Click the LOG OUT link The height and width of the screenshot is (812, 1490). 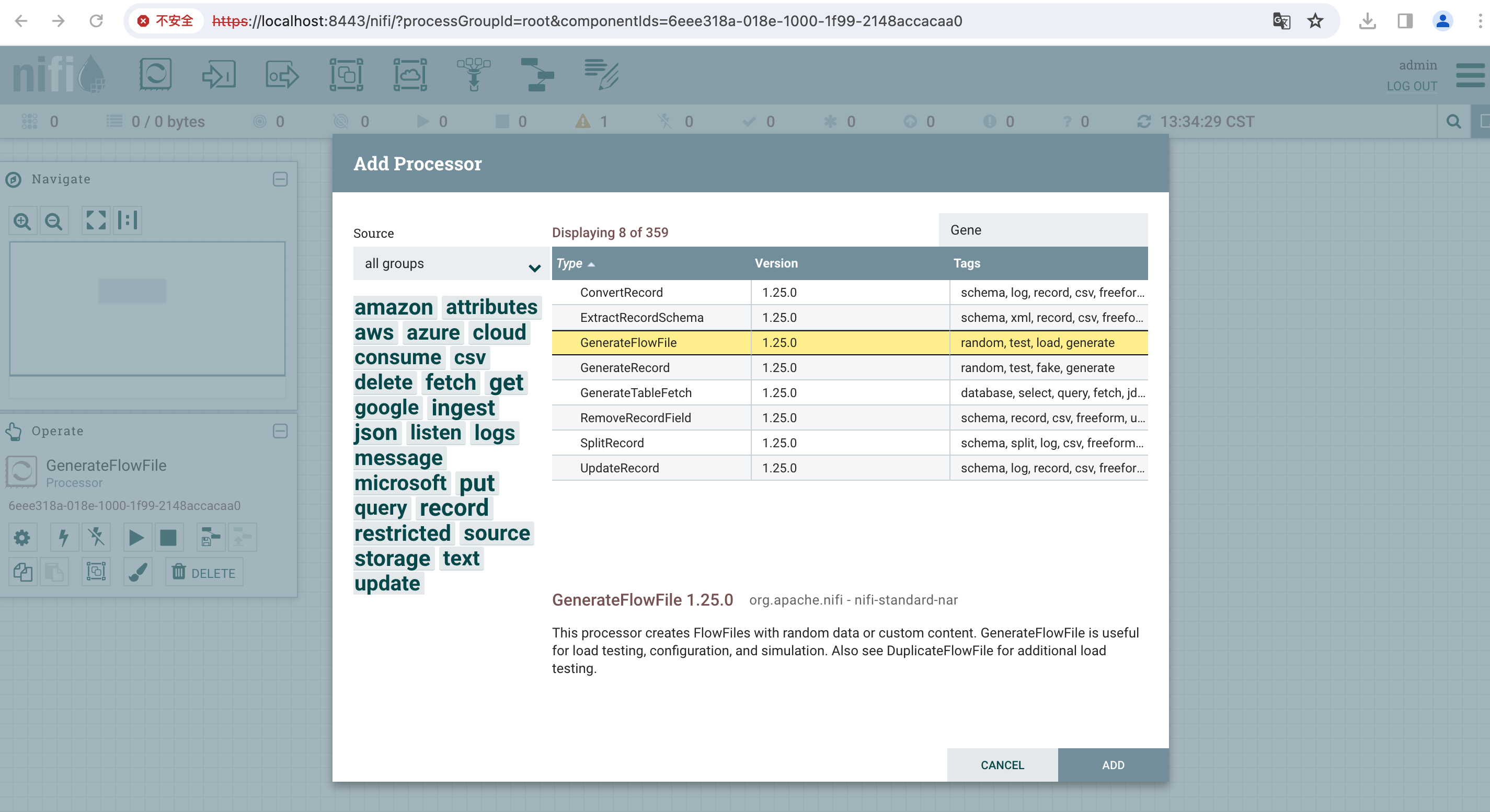tap(1412, 86)
